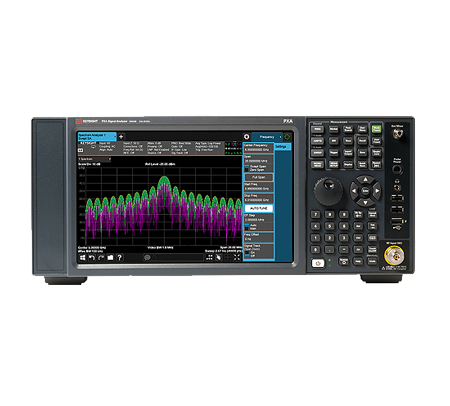This screenshot has height=406, width=450.
Task: Push the power button on the front panel
Action: 318,263
